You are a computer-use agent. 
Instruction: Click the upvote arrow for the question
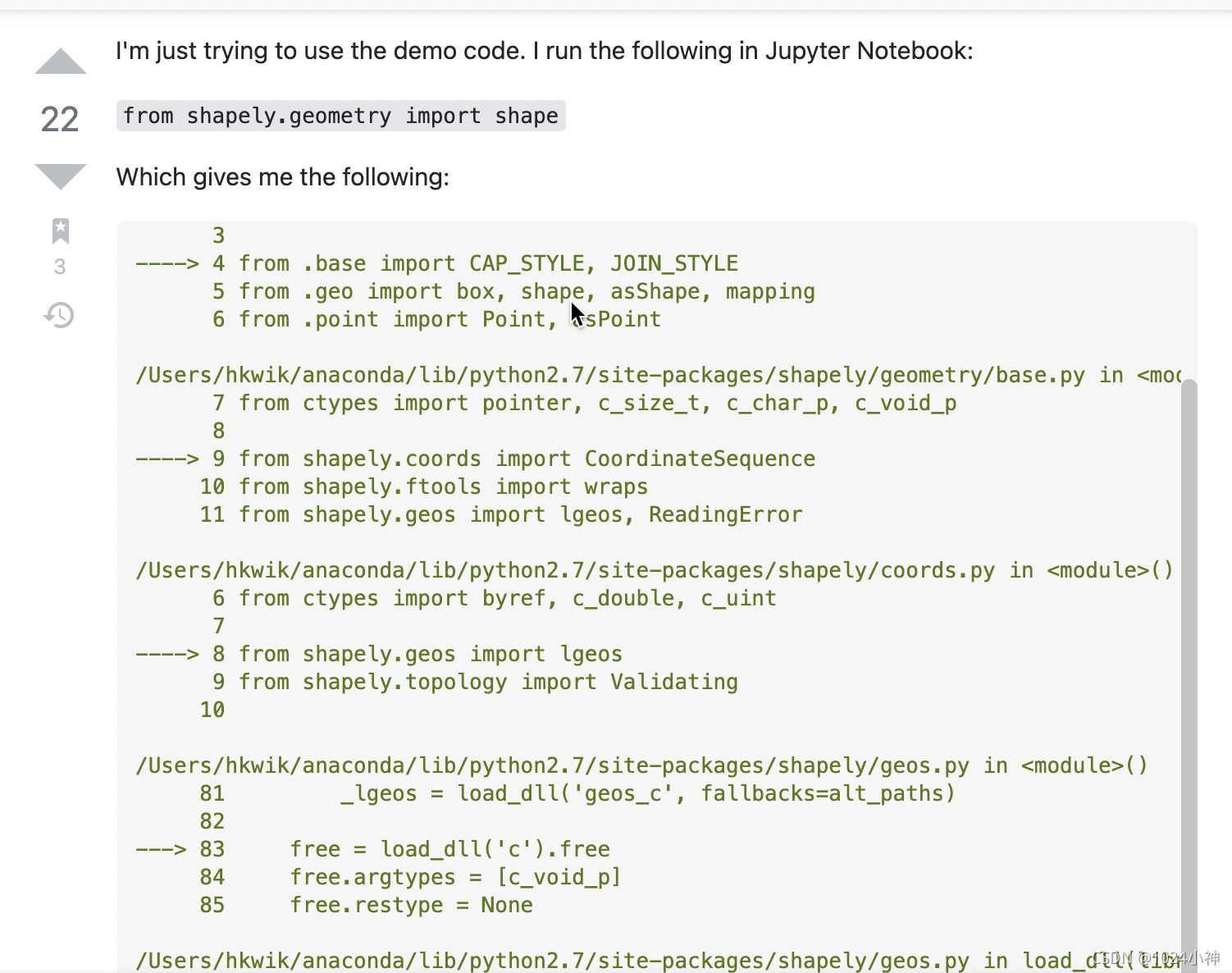59,59
